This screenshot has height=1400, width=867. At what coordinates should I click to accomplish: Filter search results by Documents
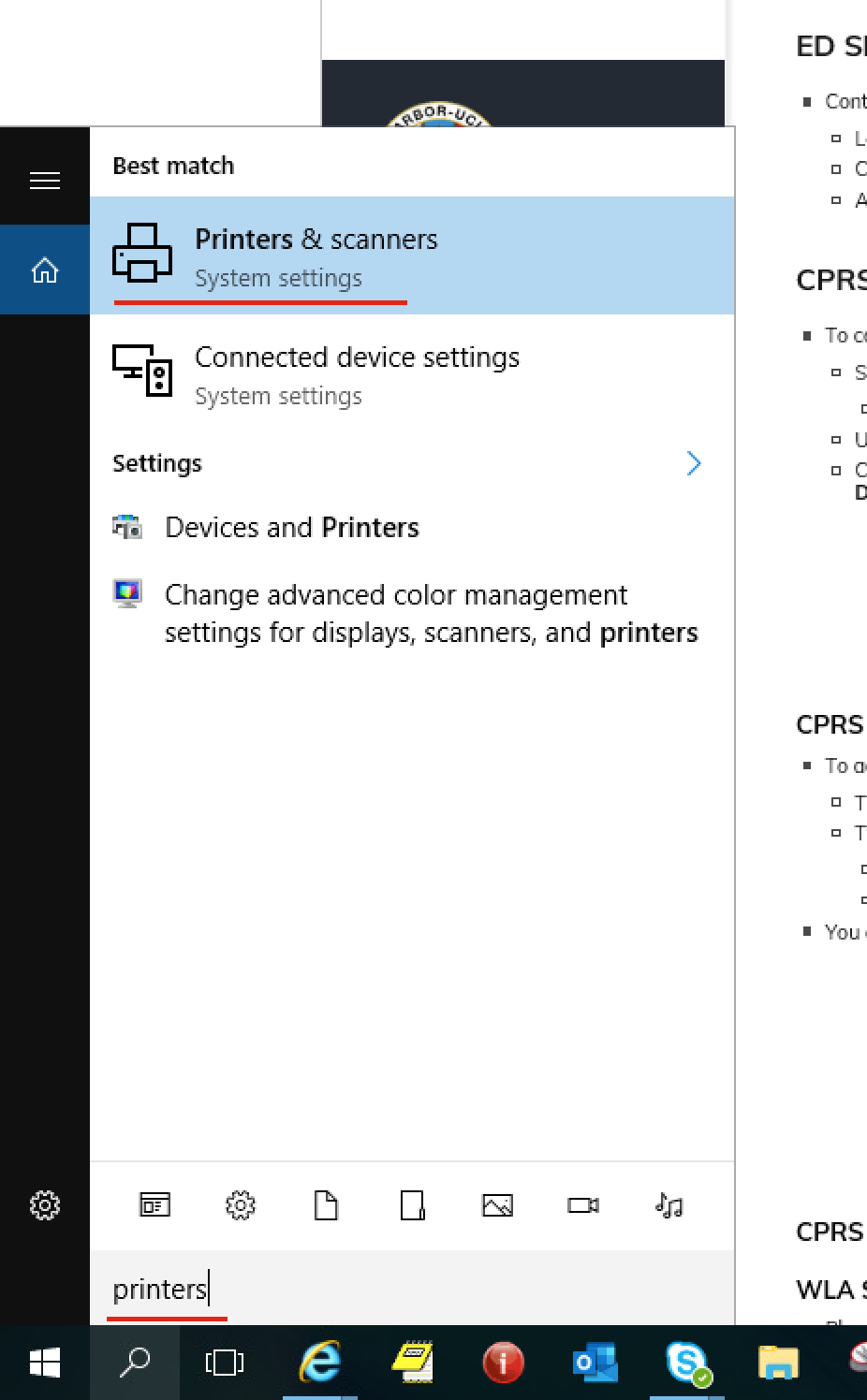pyautogui.click(x=326, y=1205)
